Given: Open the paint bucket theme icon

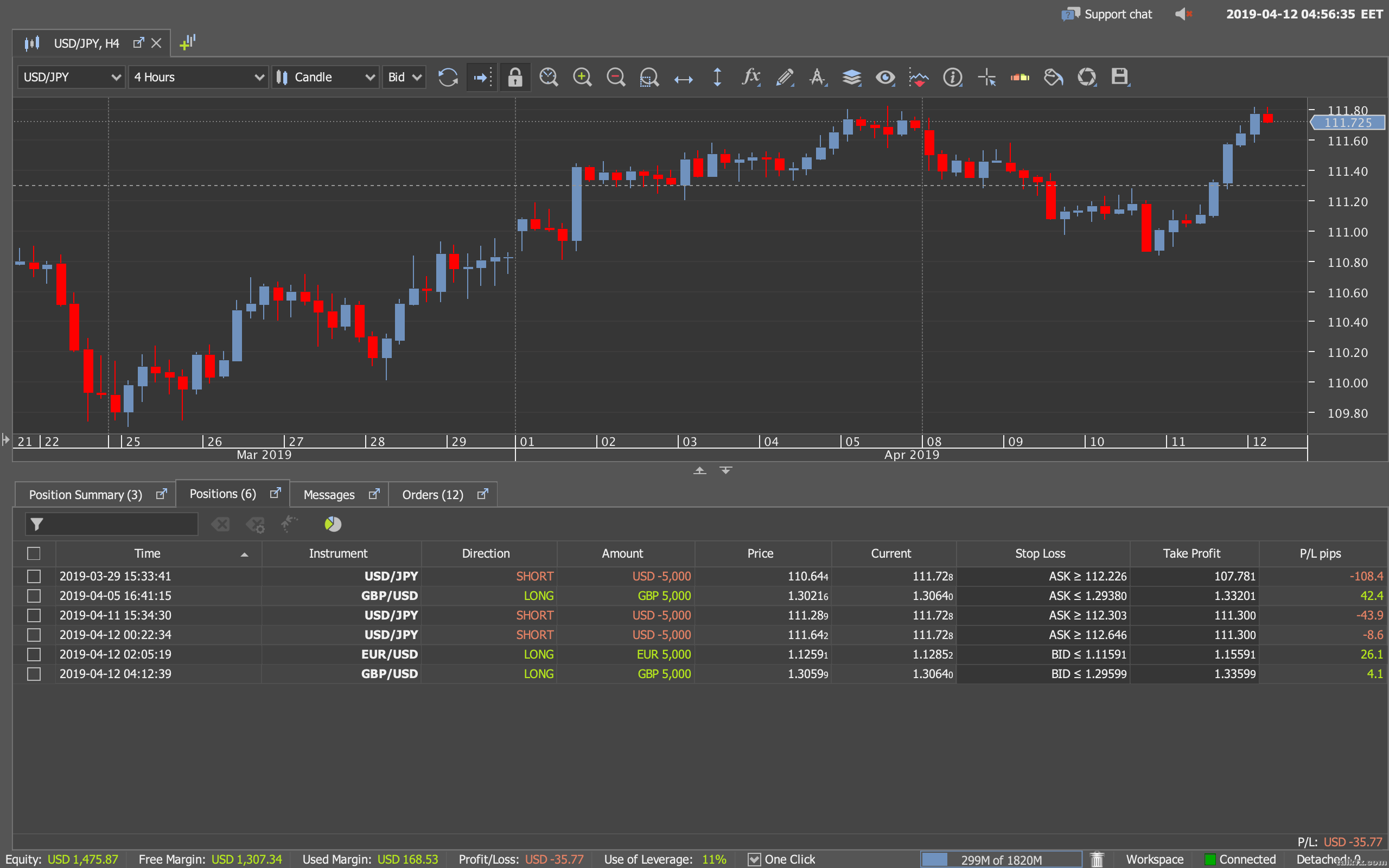Looking at the screenshot, I should click(x=1053, y=77).
